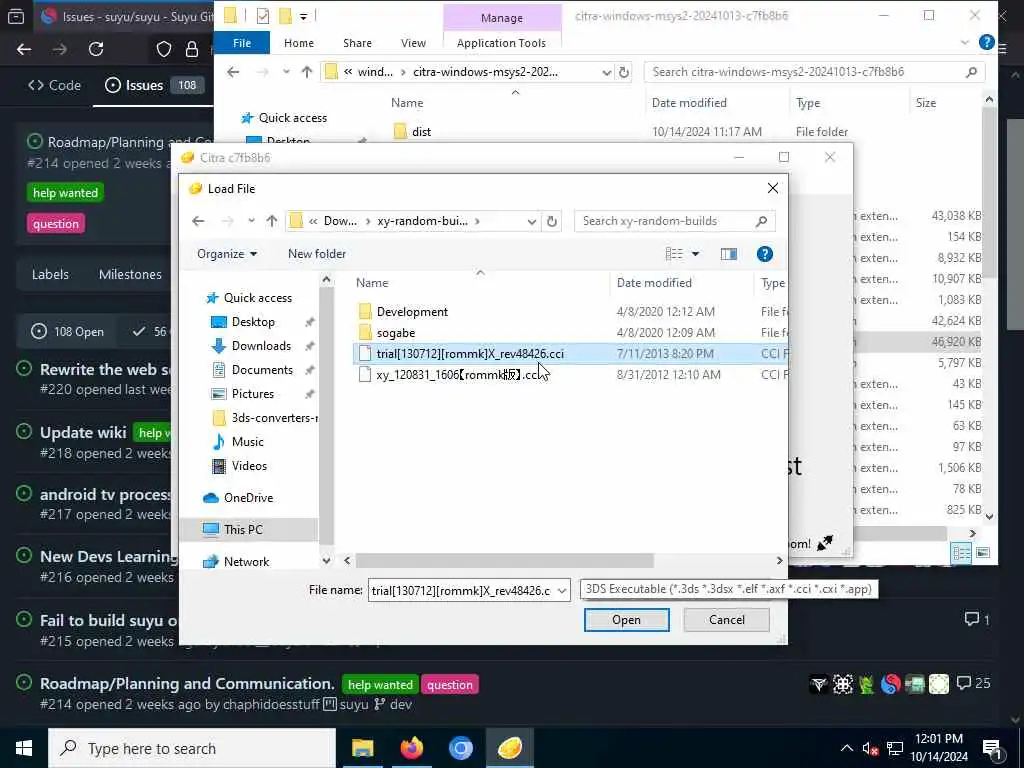Go up one folder in Load File dialog

point(272,221)
